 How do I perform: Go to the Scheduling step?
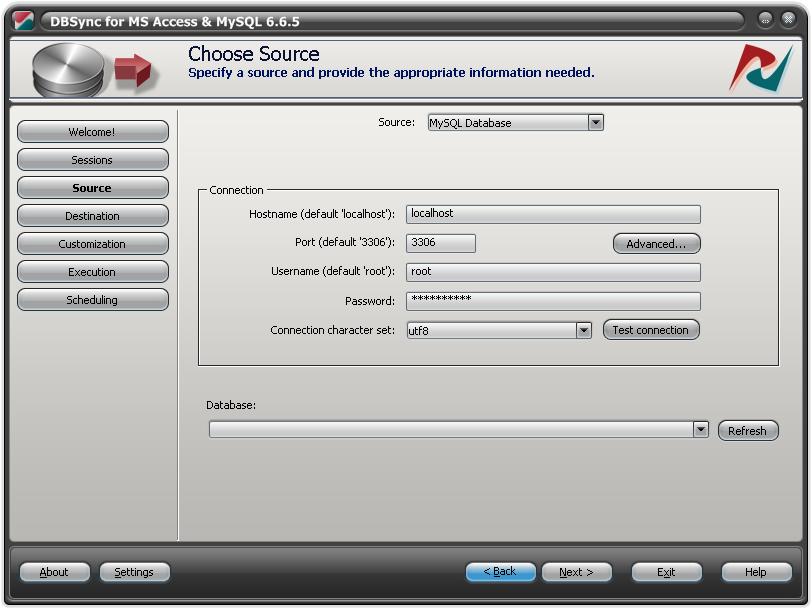93,299
